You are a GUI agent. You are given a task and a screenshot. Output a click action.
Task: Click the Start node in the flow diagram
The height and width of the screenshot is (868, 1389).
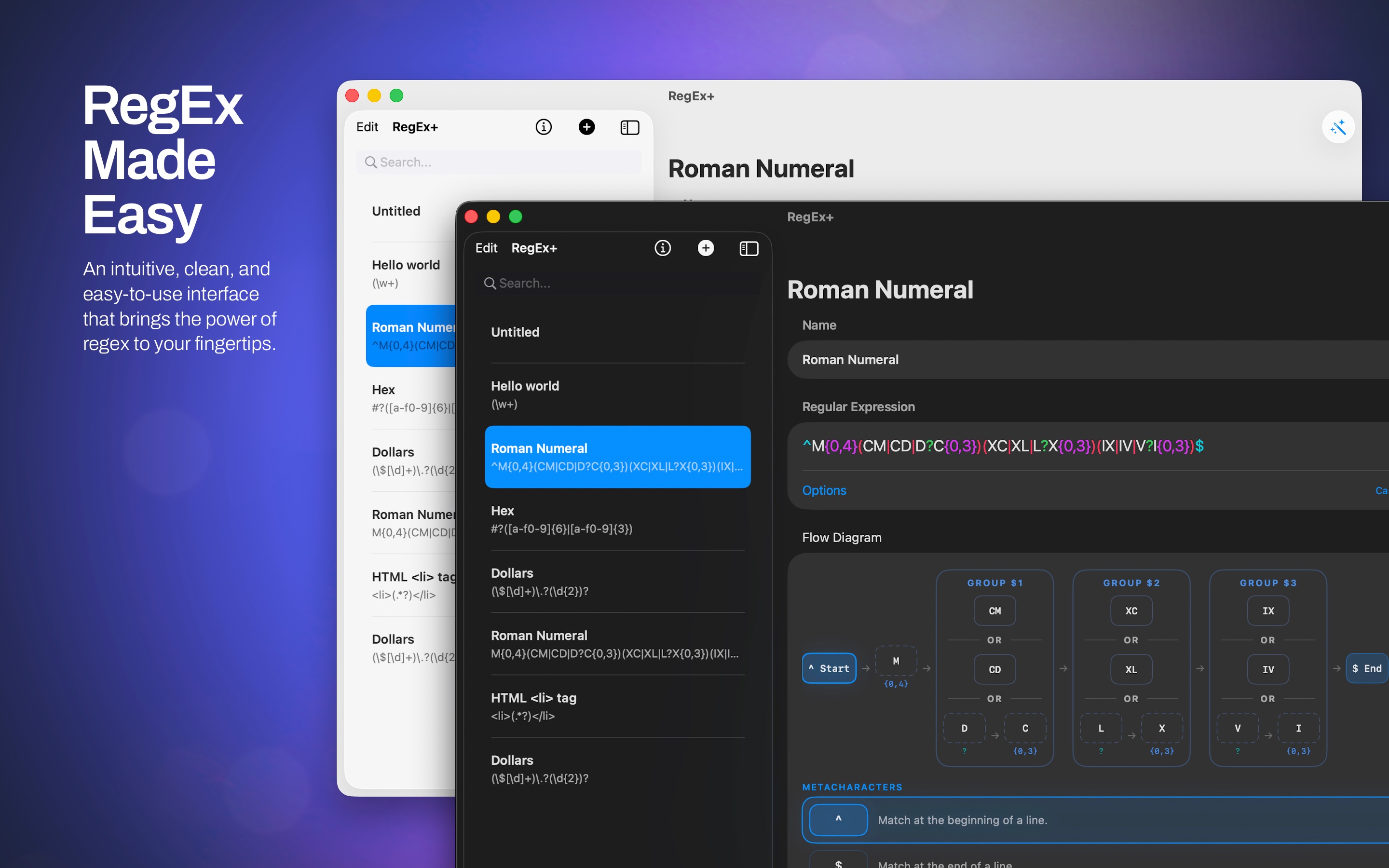(x=829, y=668)
